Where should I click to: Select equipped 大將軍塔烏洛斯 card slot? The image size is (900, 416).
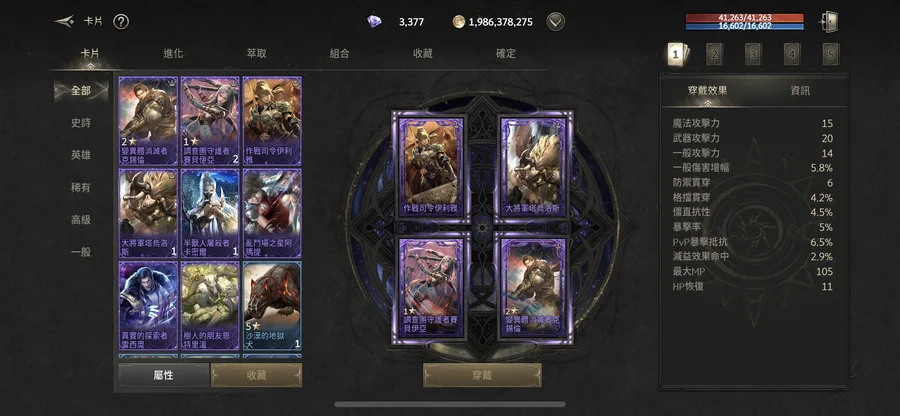pos(533,167)
